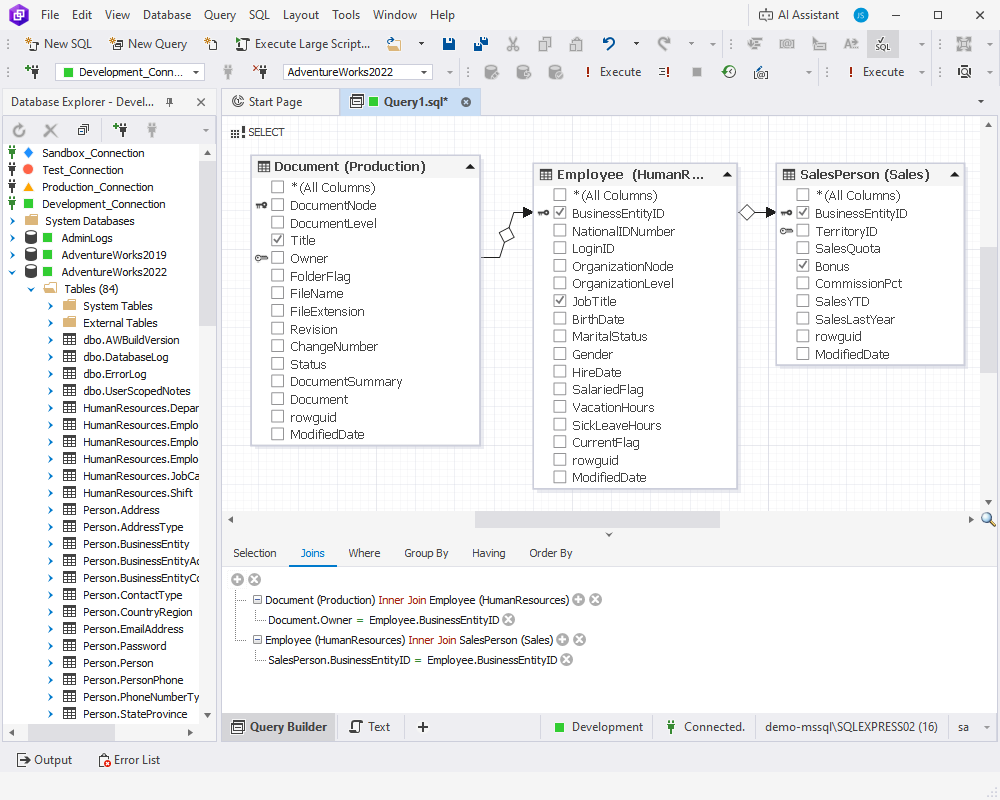Screen dimensions: 1000x800
Task: Click the Output panel at the bottom
Action: (45, 759)
